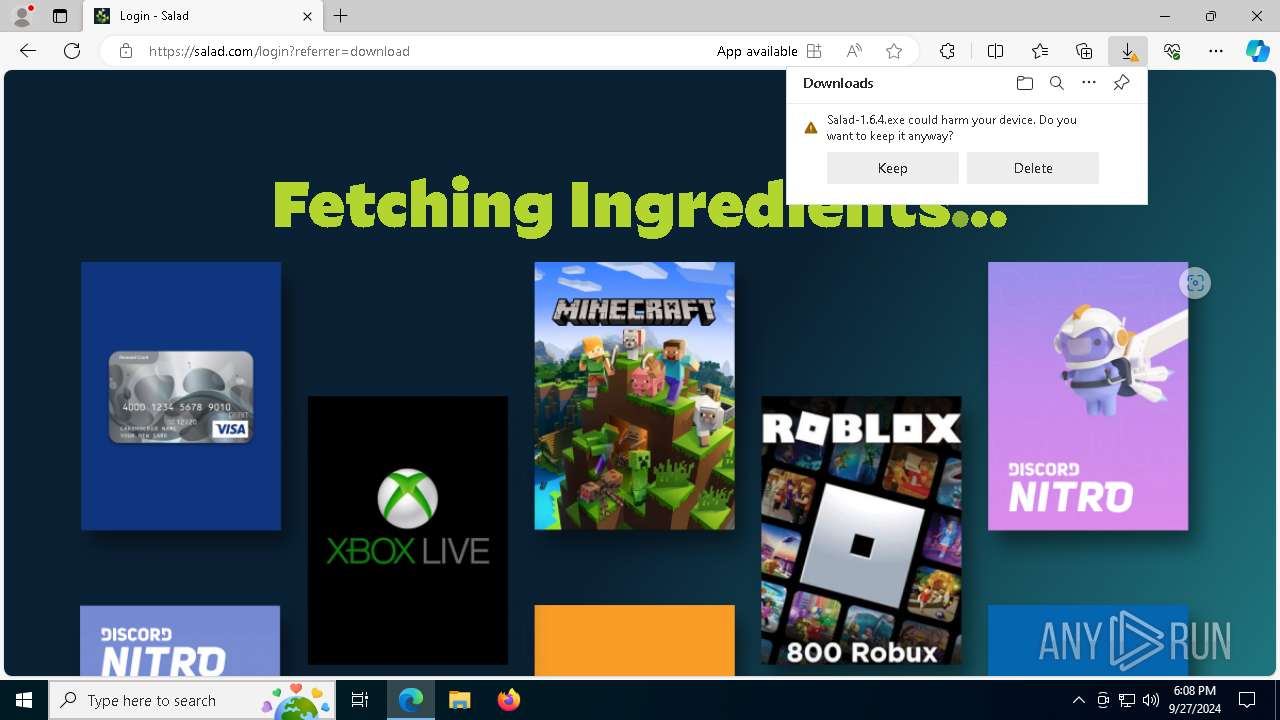Open a new browser tab
1280x720 pixels.
341,16
